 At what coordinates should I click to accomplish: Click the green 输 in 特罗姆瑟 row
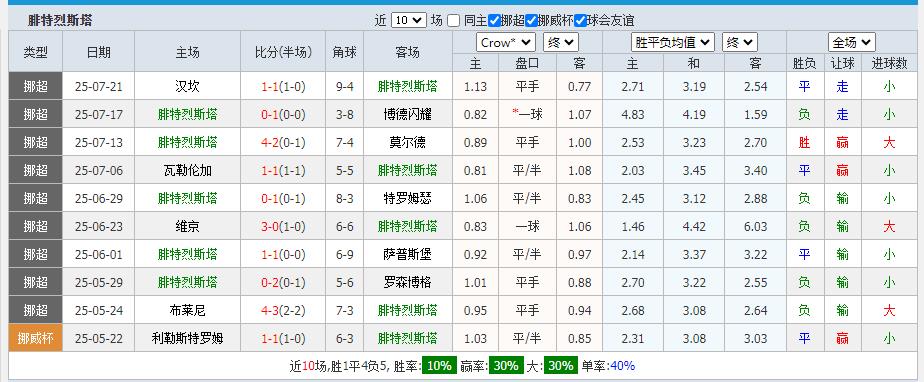843,198
